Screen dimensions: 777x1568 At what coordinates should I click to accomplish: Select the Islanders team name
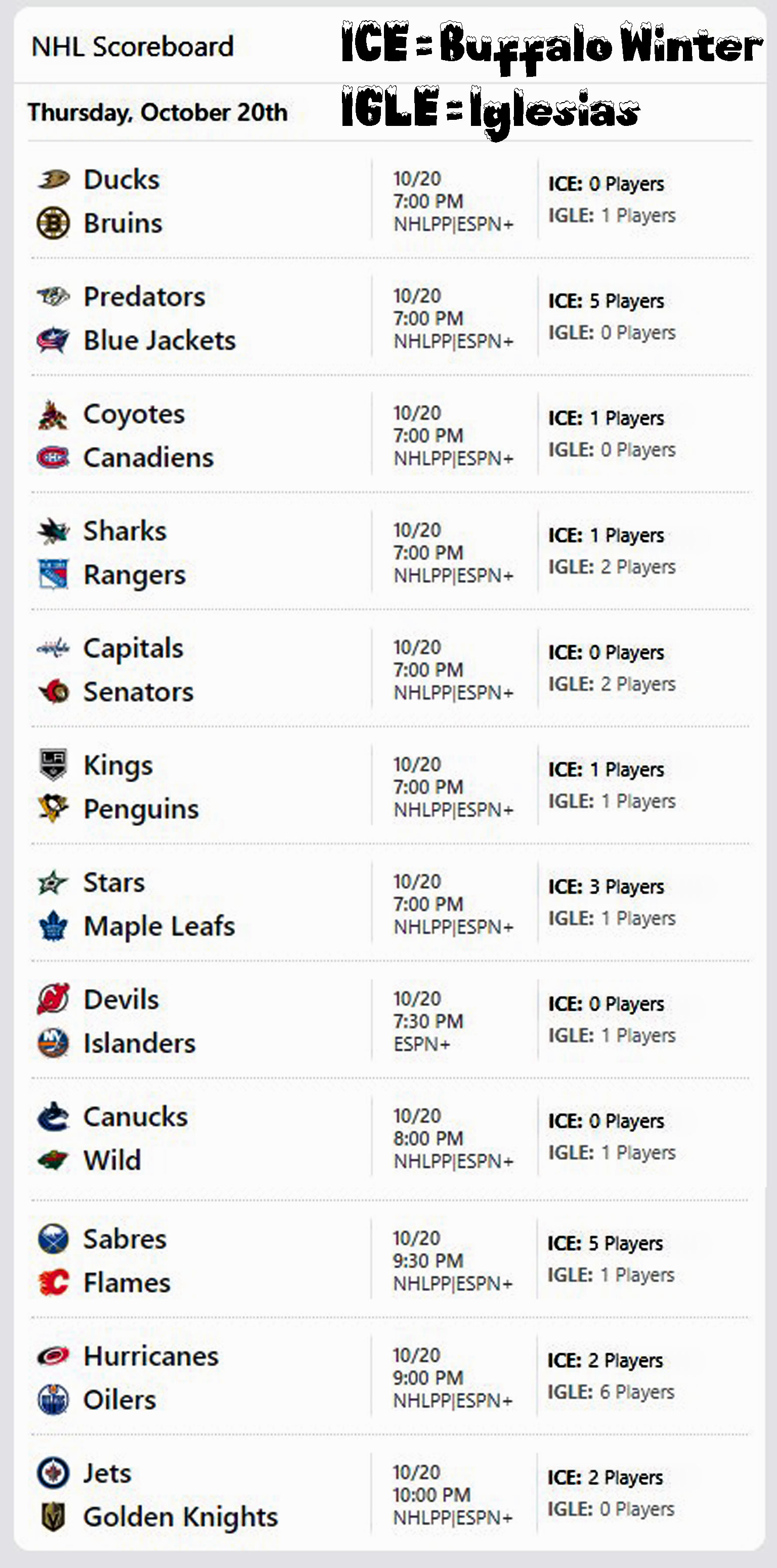click(140, 1043)
